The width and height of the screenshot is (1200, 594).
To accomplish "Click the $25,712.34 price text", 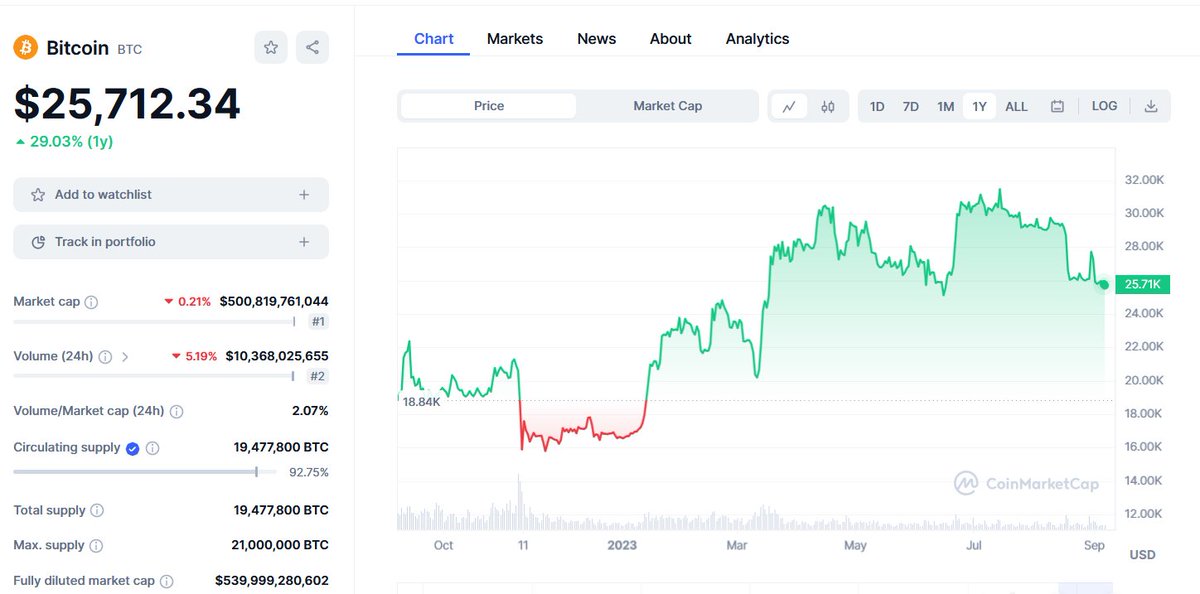I will [x=127, y=104].
